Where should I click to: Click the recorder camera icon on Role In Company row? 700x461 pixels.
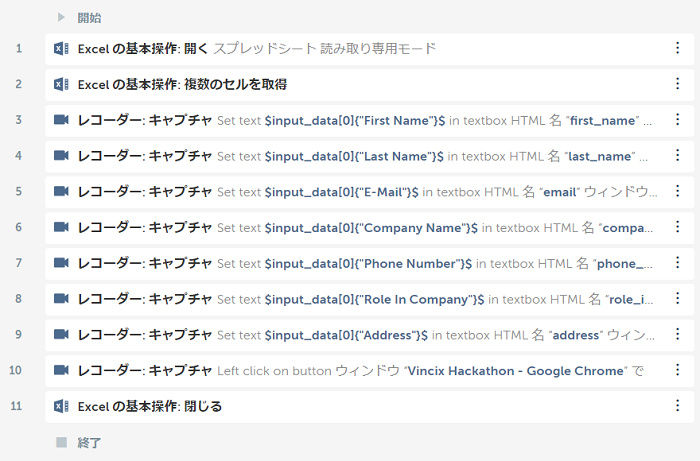point(61,298)
